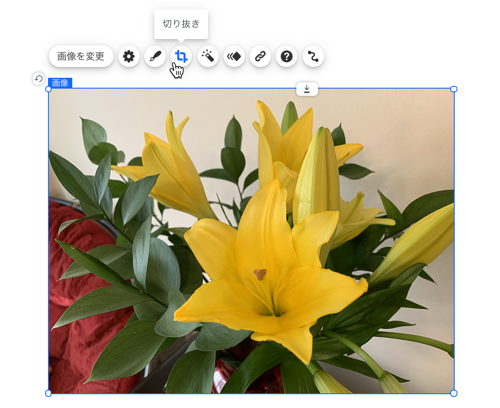Select the blue 画像 label tag
500x408 pixels.
pos(60,83)
